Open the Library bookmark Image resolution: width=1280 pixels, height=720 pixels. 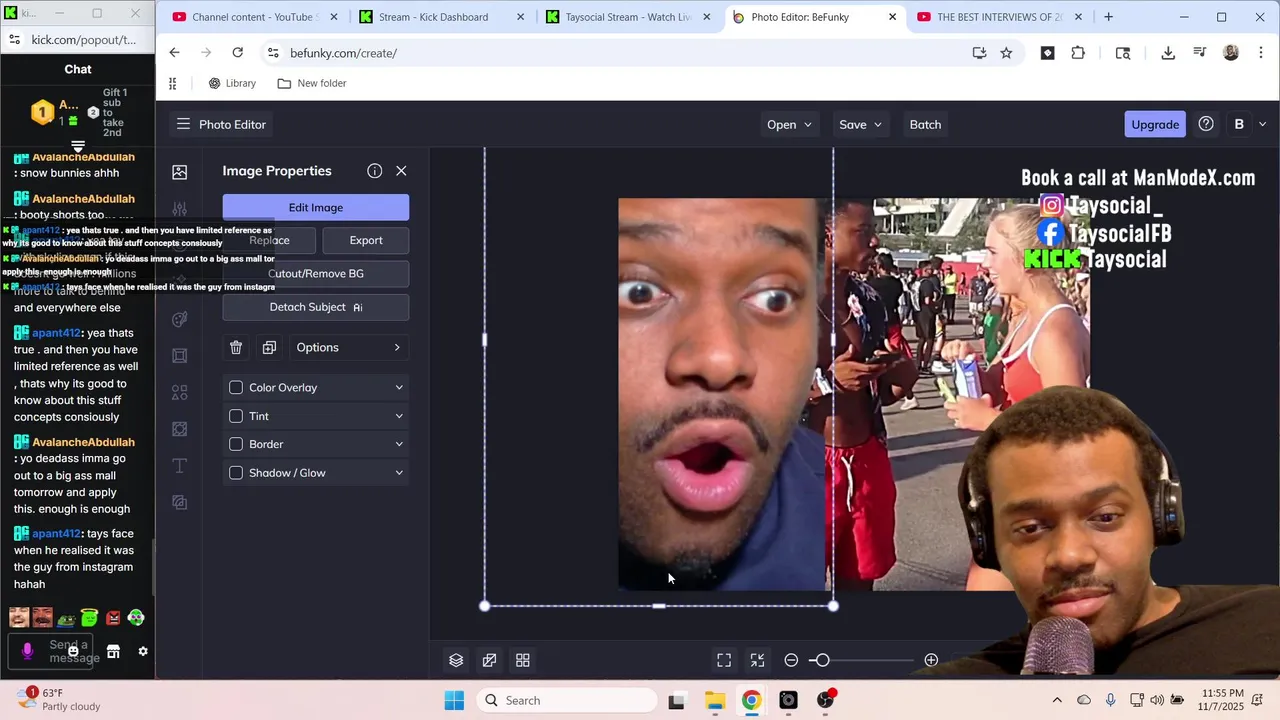click(232, 83)
